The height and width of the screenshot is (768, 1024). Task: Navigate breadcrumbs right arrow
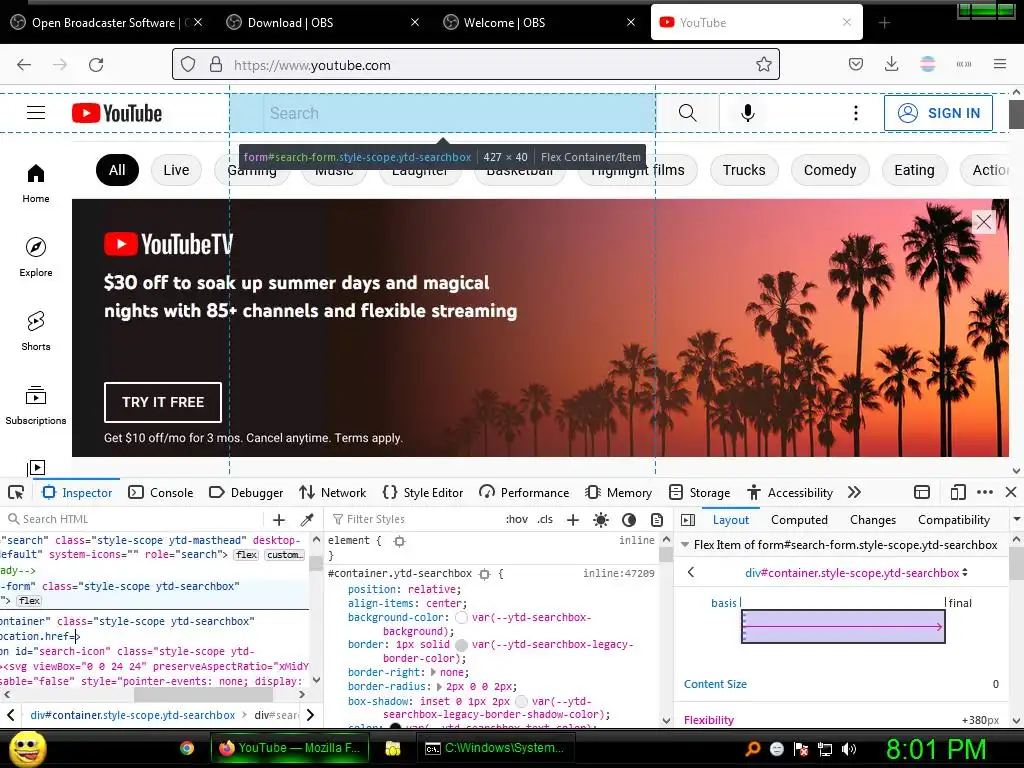[310, 715]
